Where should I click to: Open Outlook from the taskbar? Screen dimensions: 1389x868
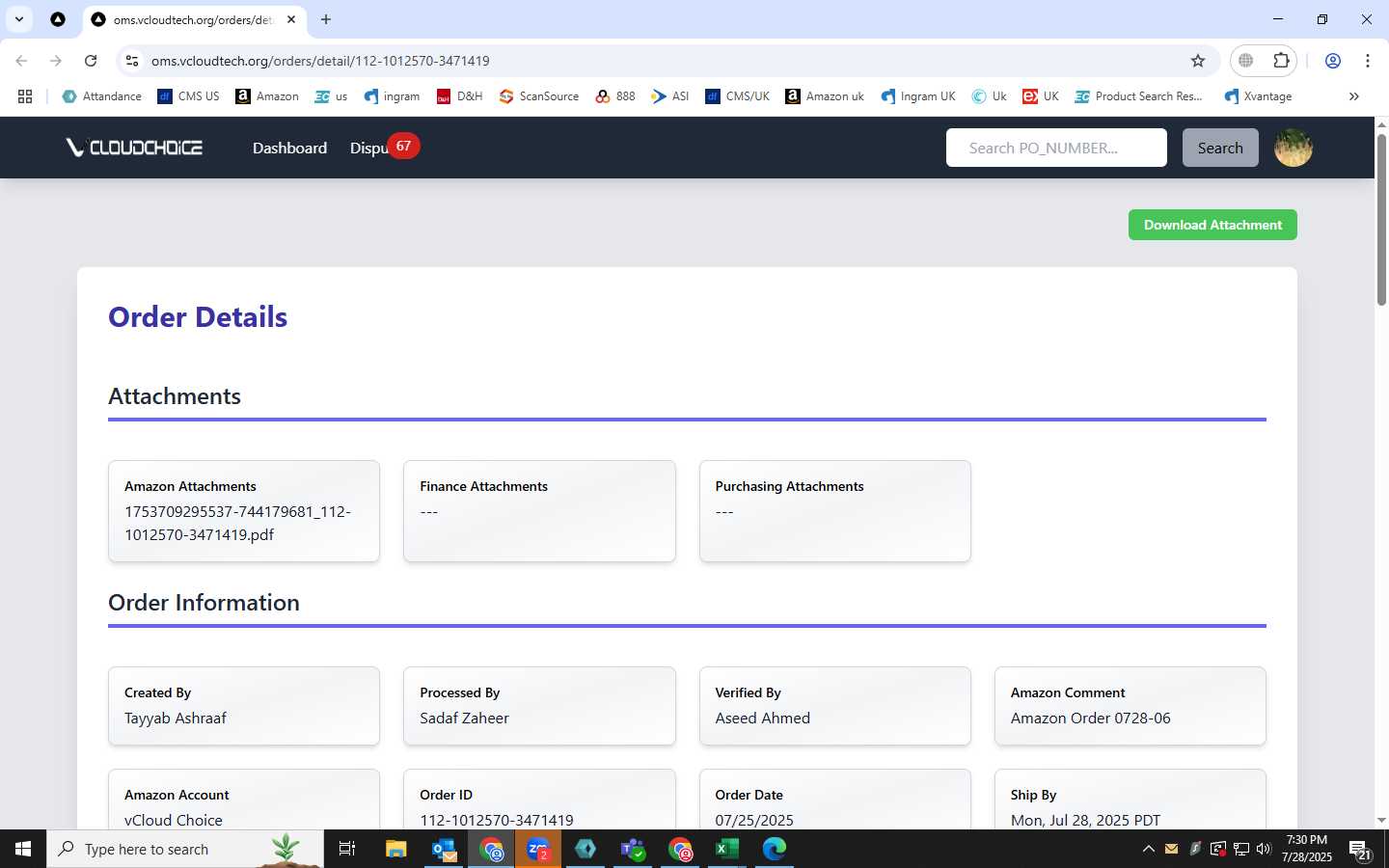(x=444, y=849)
